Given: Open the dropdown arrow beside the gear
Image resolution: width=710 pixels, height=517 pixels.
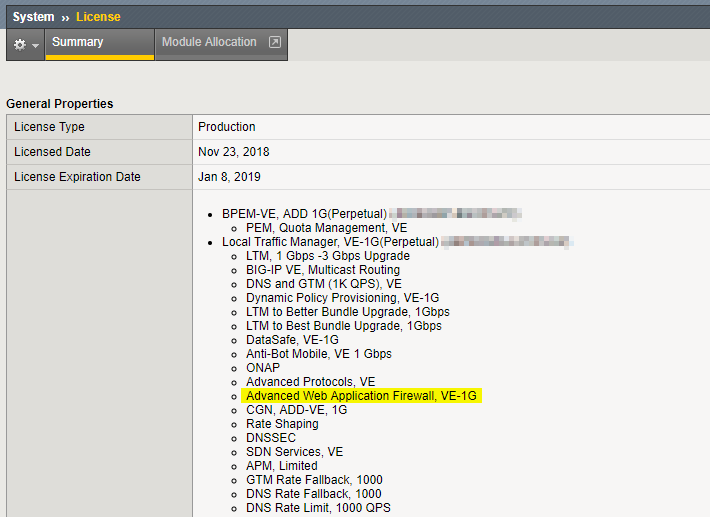Looking at the screenshot, I should point(36,46).
